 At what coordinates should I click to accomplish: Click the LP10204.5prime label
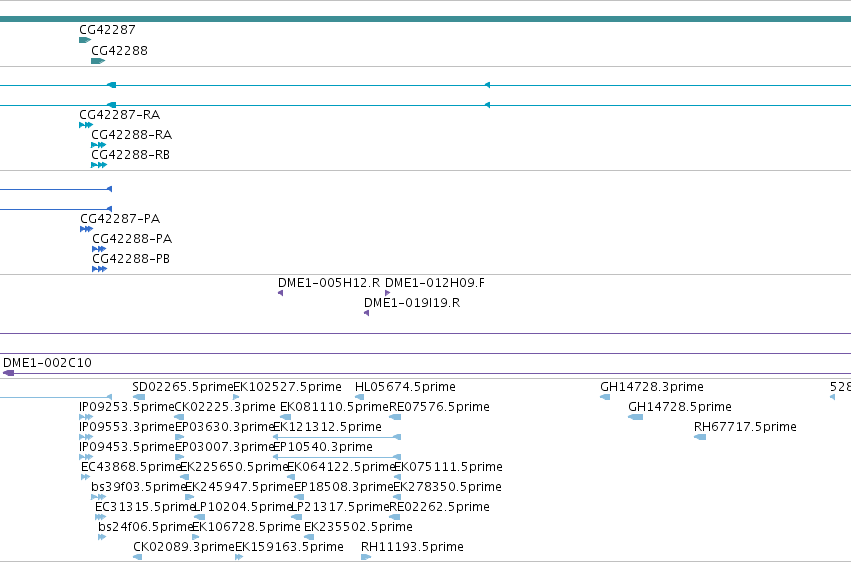(243, 507)
